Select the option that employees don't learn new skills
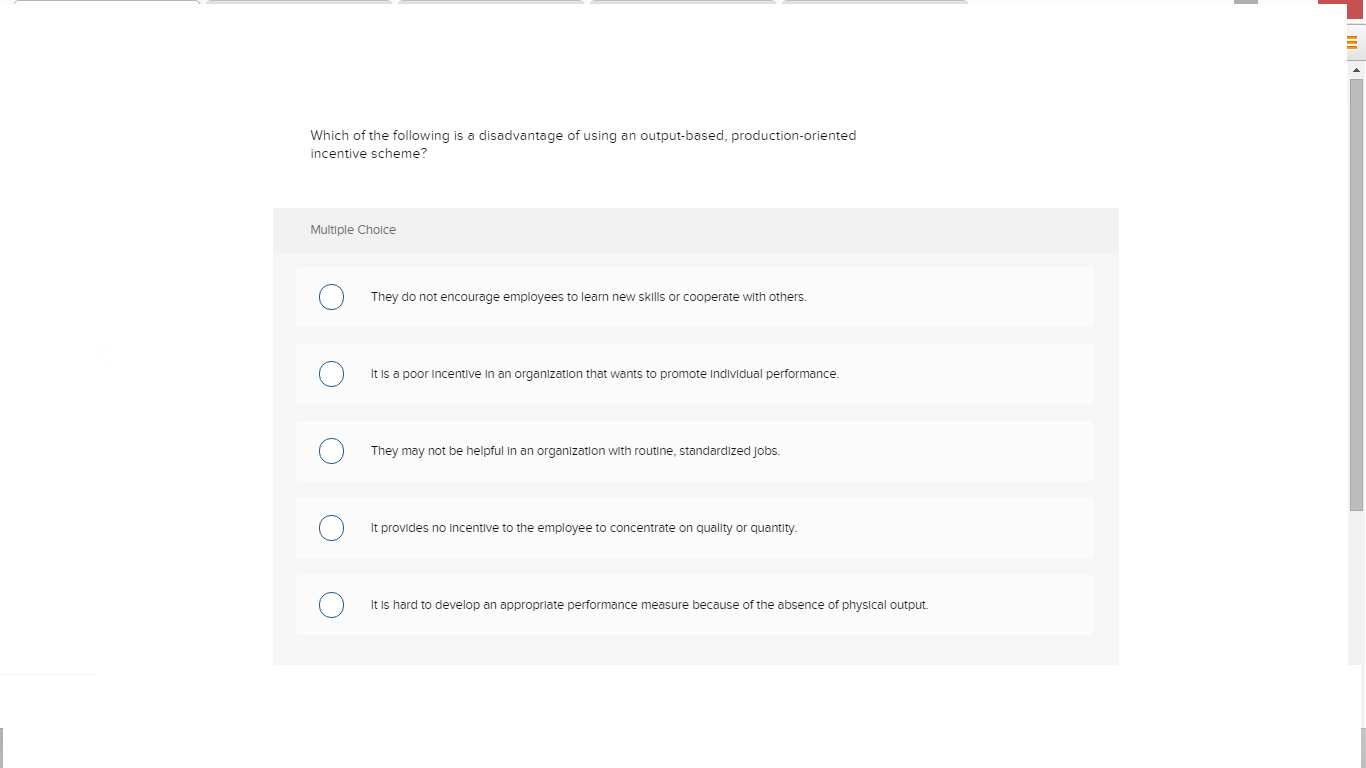This screenshot has width=1366, height=768. tap(331, 297)
